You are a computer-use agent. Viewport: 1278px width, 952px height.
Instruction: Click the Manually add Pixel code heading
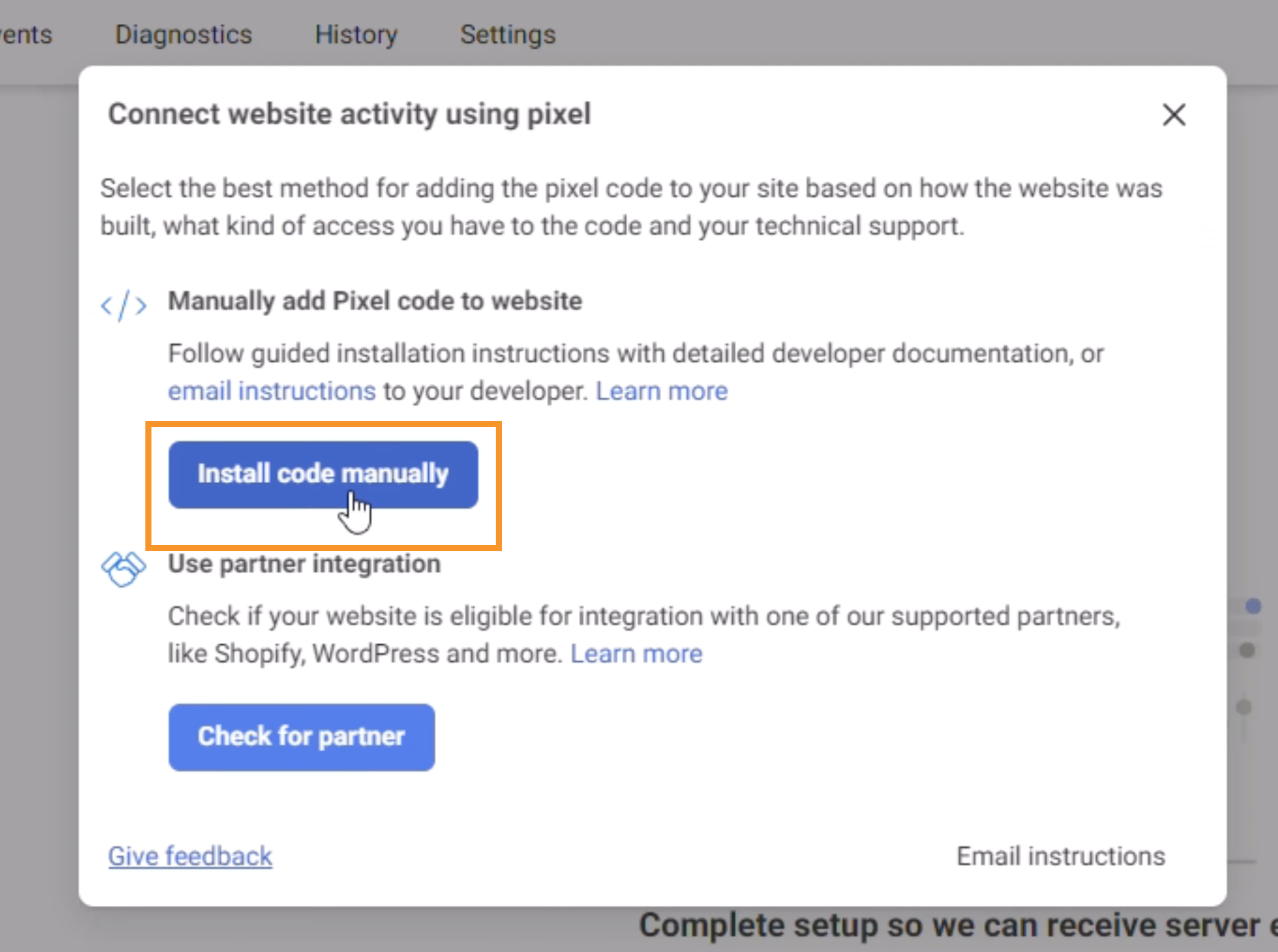pyautogui.click(x=375, y=301)
